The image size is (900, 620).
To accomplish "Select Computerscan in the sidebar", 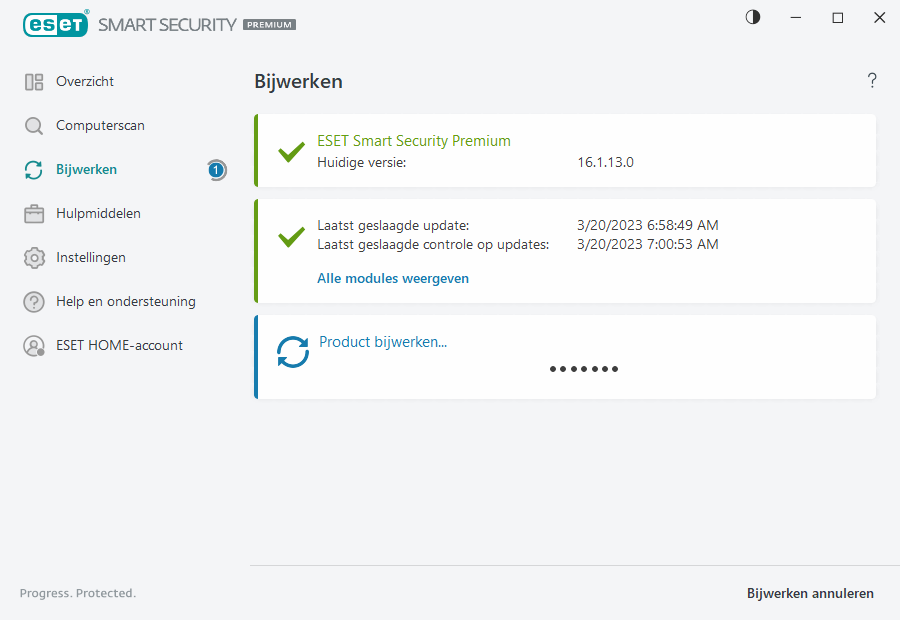I will [x=100, y=126].
